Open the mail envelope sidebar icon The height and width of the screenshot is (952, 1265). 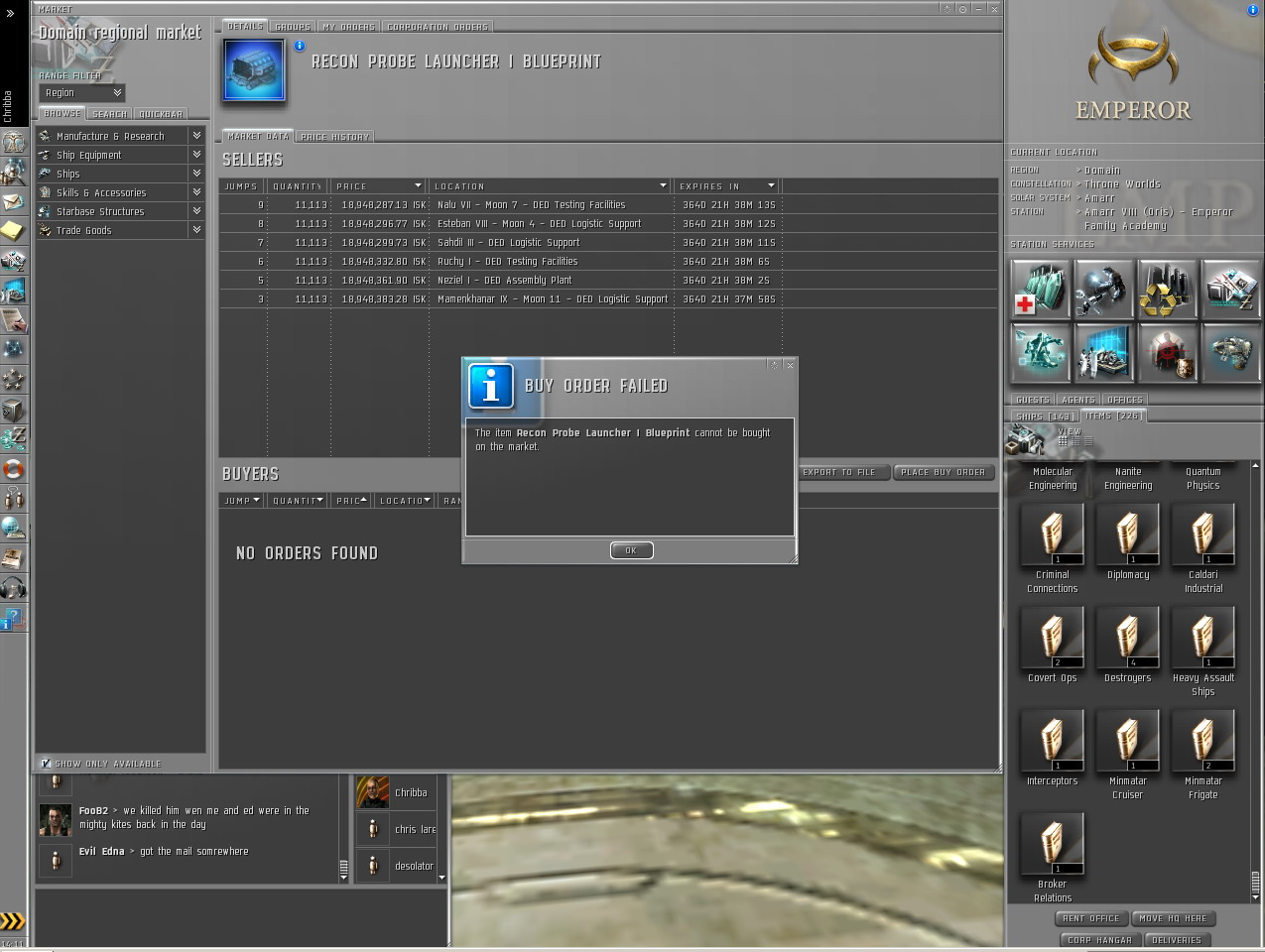13,201
